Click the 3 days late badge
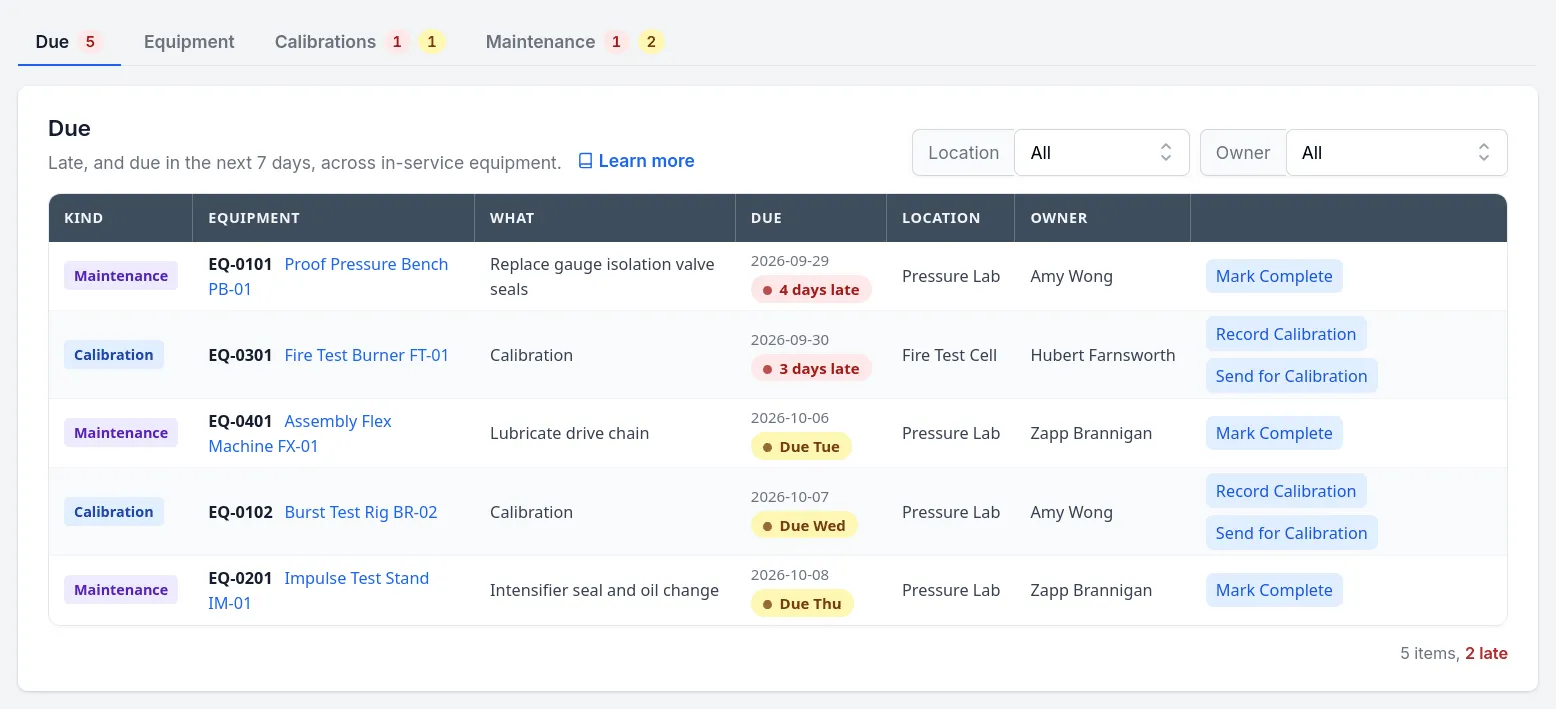 (811, 369)
